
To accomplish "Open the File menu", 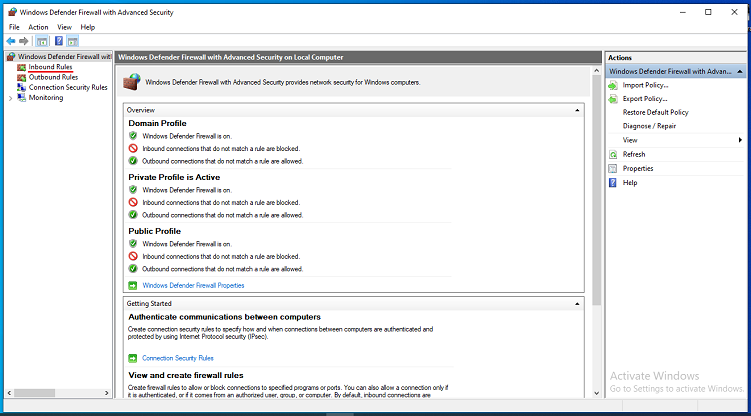I will (x=14, y=27).
